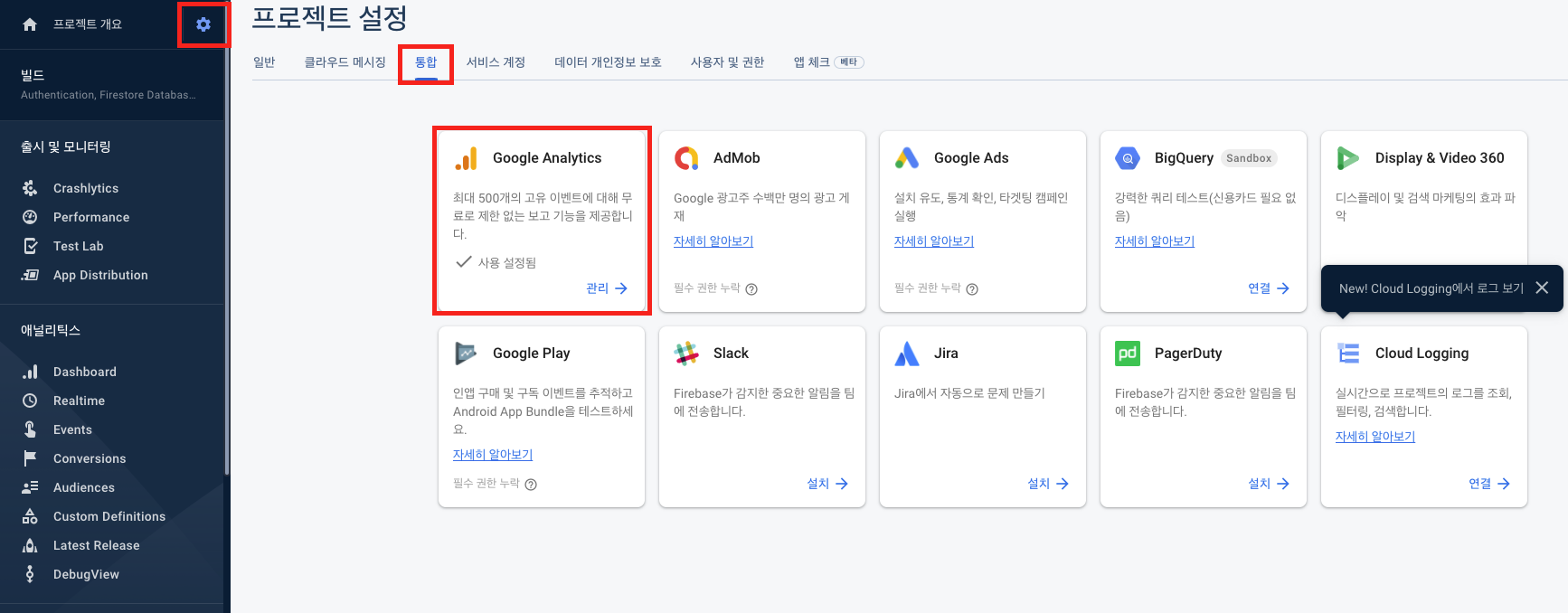Click help icon beside Google Ads 필수 권한 누락
The height and width of the screenshot is (613, 1568).
[x=972, y=289]
